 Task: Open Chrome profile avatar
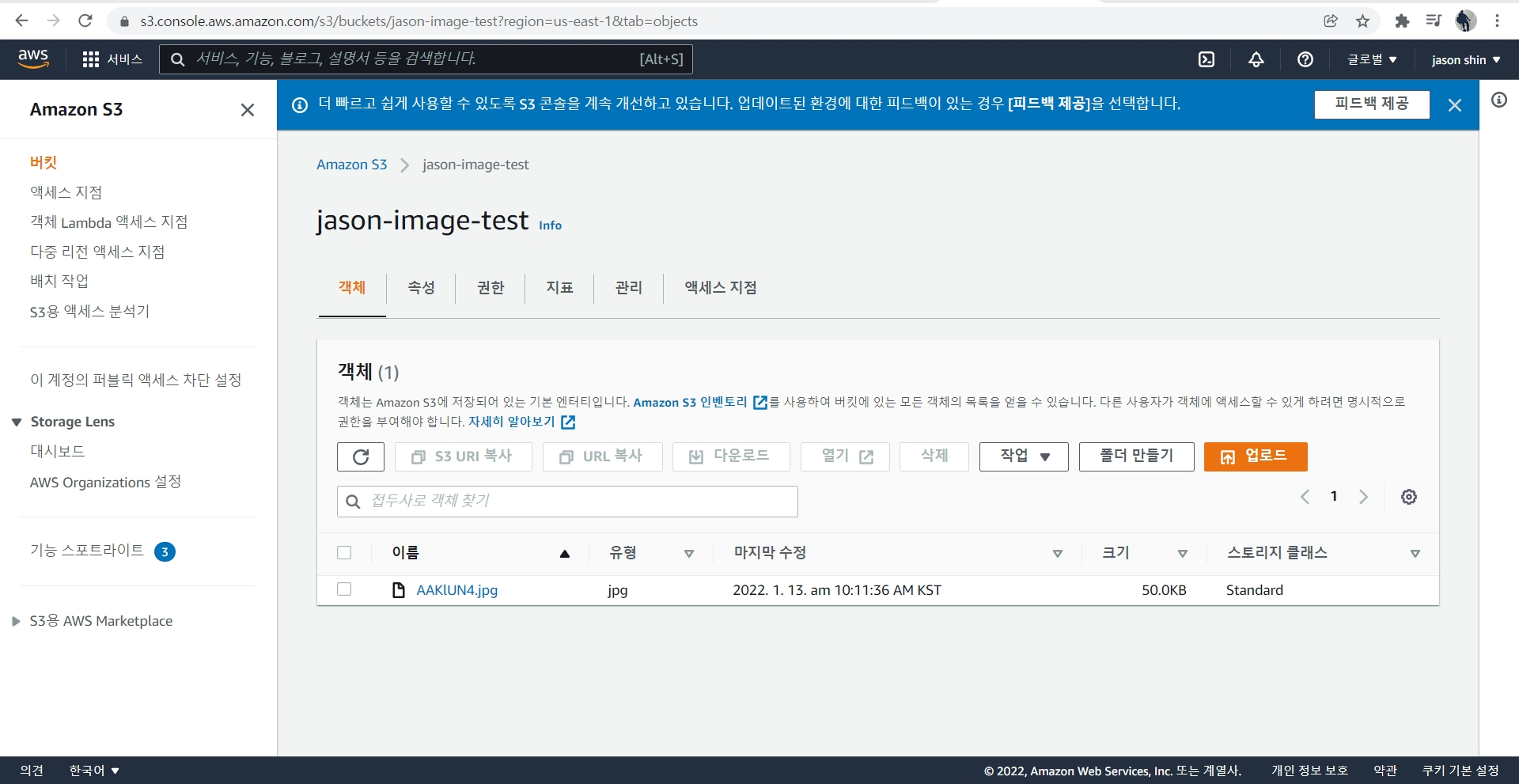[1465, 21]
